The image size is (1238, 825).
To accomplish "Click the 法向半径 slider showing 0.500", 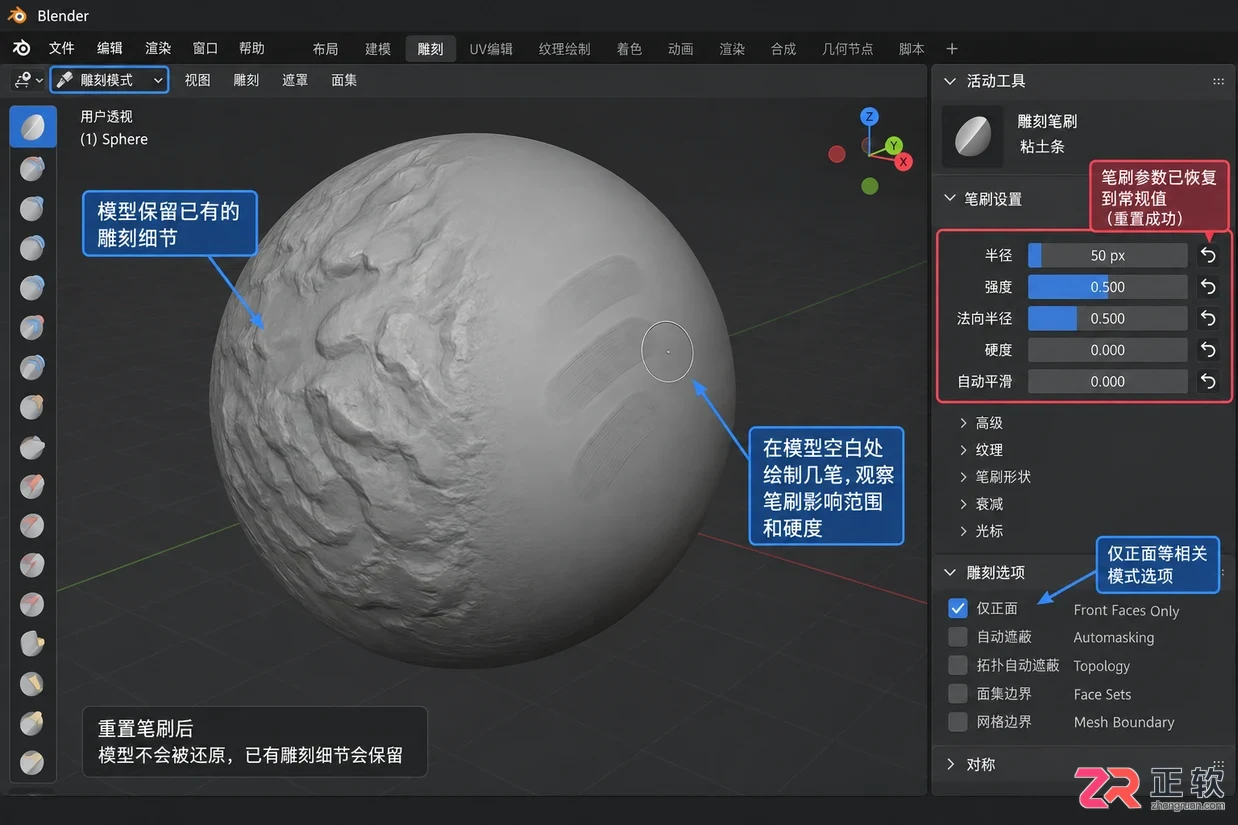I will (1108, 318).
